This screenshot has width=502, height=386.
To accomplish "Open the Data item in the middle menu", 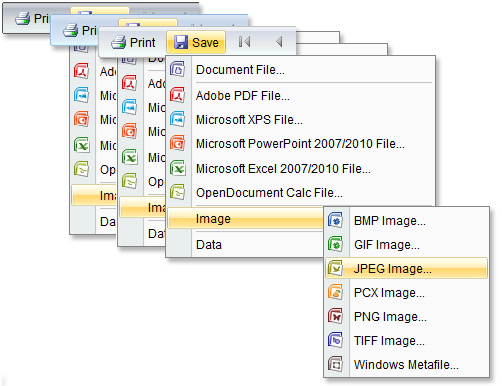I will 143,233.
